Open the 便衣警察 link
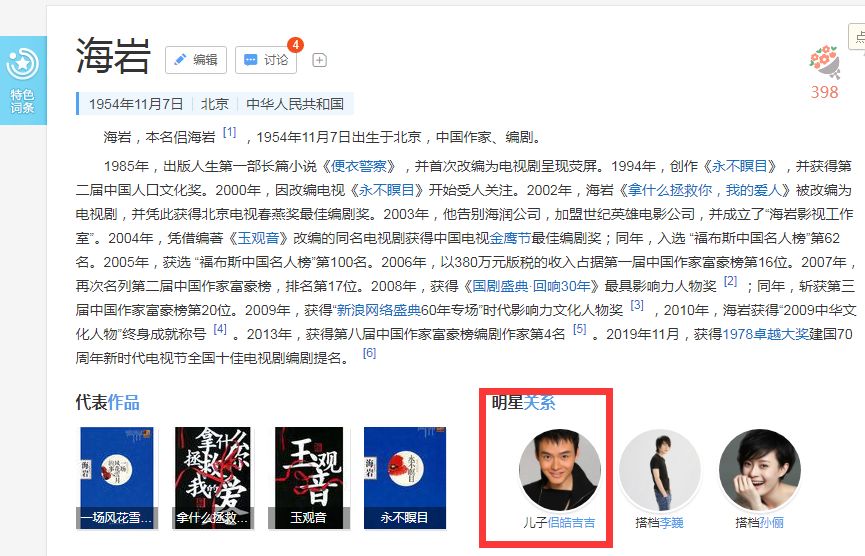The width and height of the screenshot is (865, 556). pos(359,166)
